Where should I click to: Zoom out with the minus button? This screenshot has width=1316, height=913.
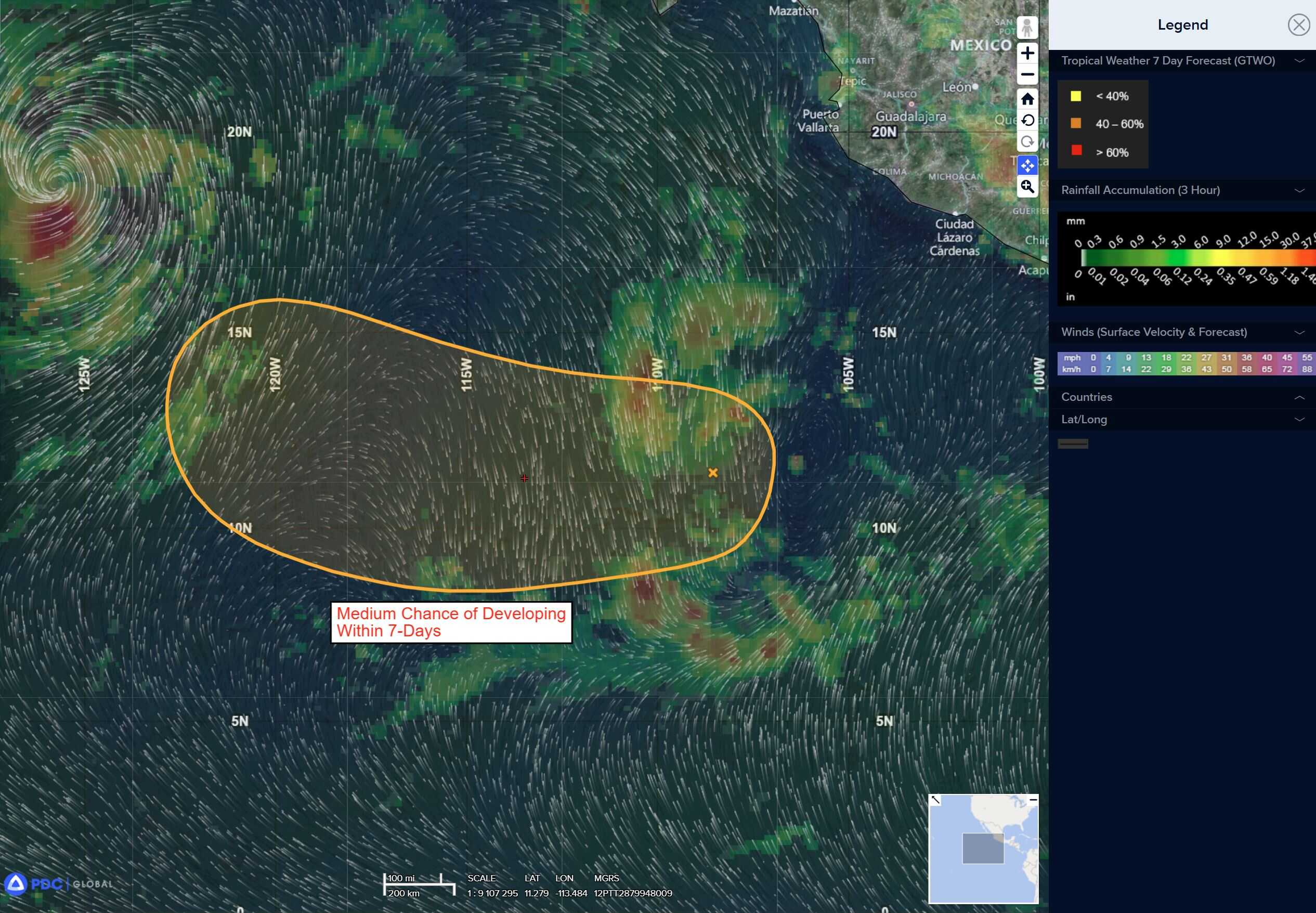[1027, 74]
